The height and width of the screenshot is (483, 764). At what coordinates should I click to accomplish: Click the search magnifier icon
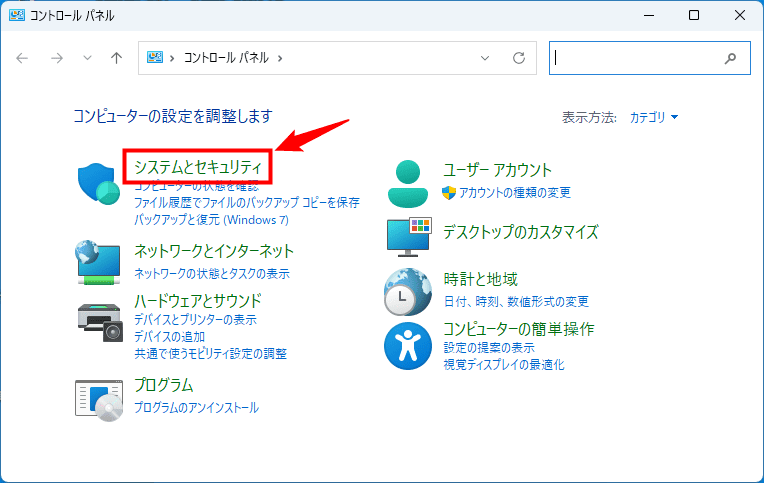pyautogui.click(x=730, y=58)
